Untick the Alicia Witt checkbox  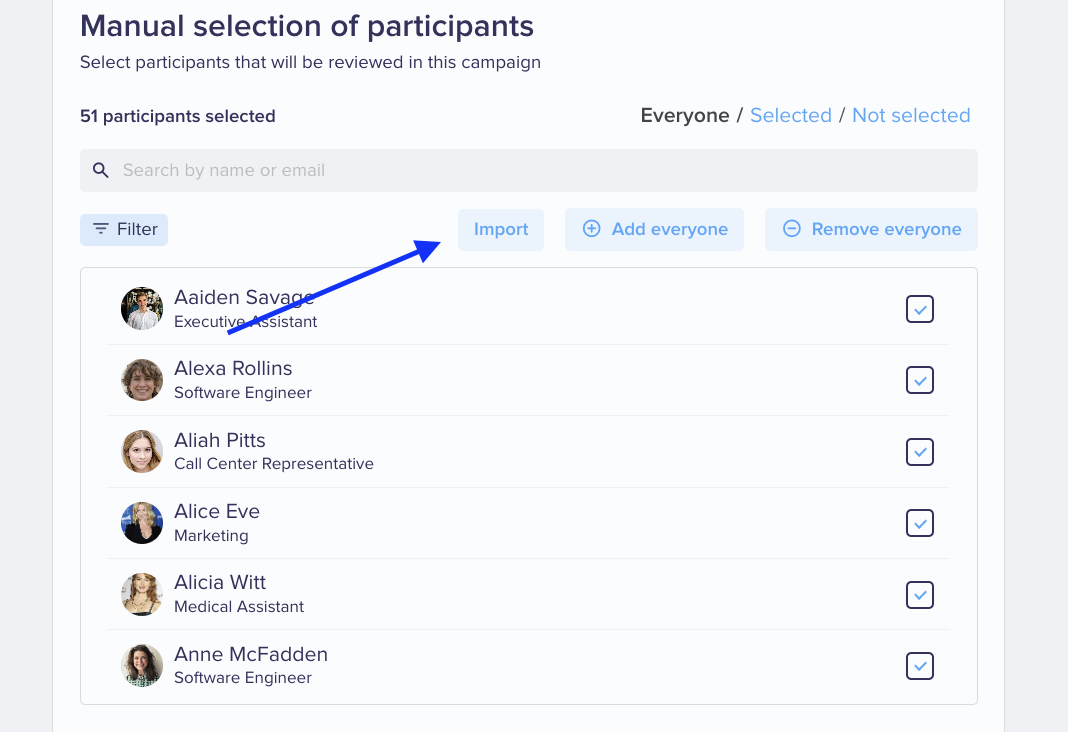(920, 595)
